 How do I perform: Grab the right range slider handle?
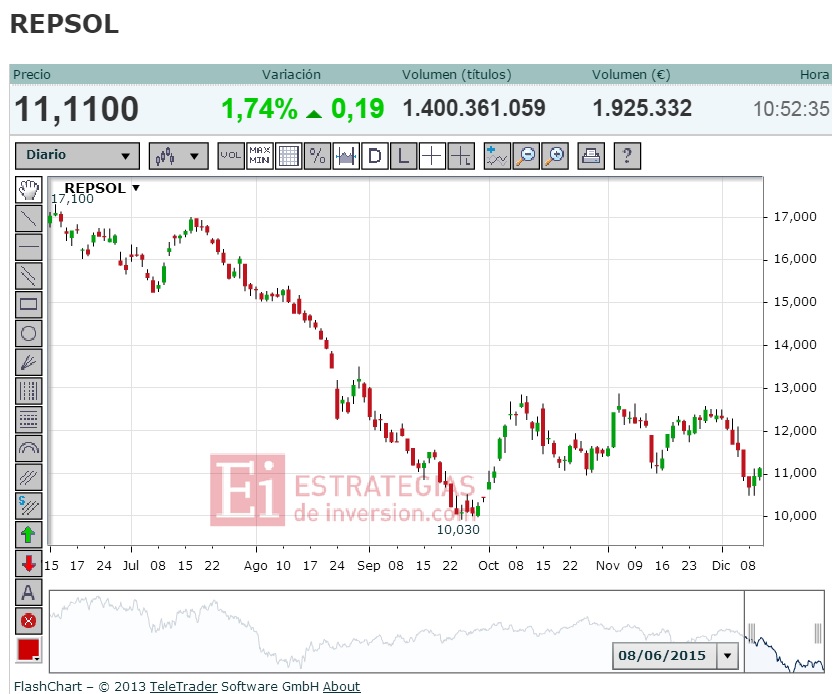[x=818, y=634]
